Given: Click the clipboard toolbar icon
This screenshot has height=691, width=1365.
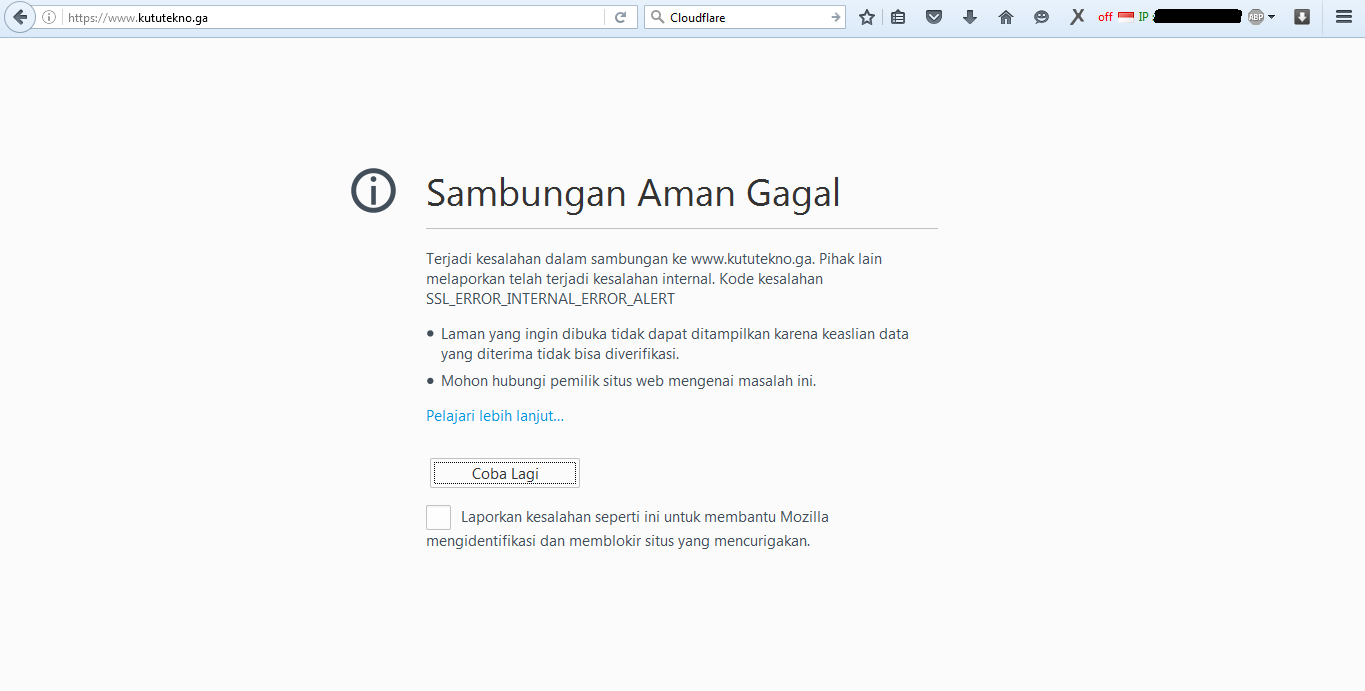Looking at the screenshot, I should (897, 17).
